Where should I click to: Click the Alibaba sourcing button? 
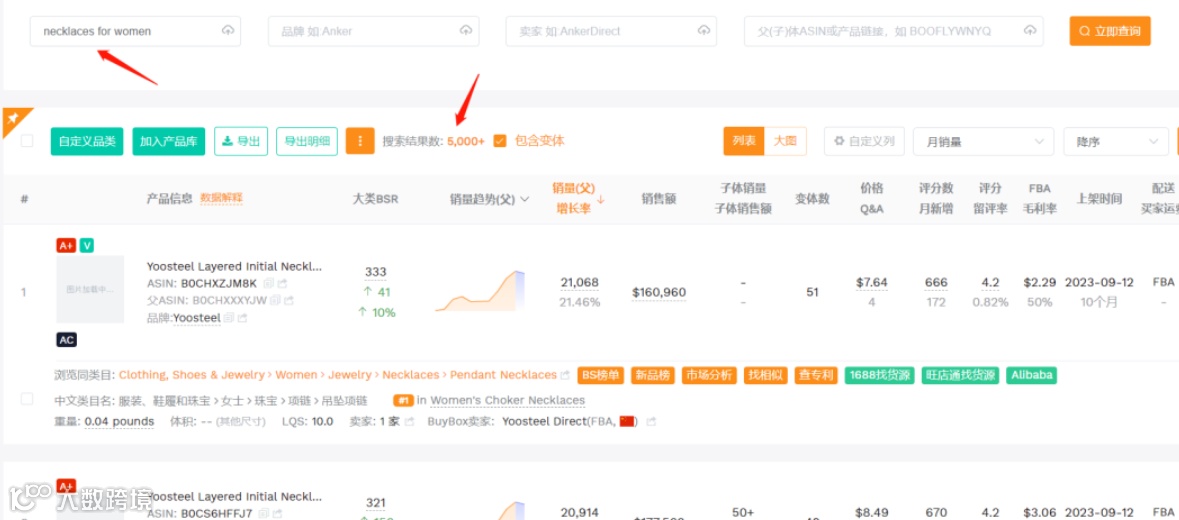coord(1032,375)
